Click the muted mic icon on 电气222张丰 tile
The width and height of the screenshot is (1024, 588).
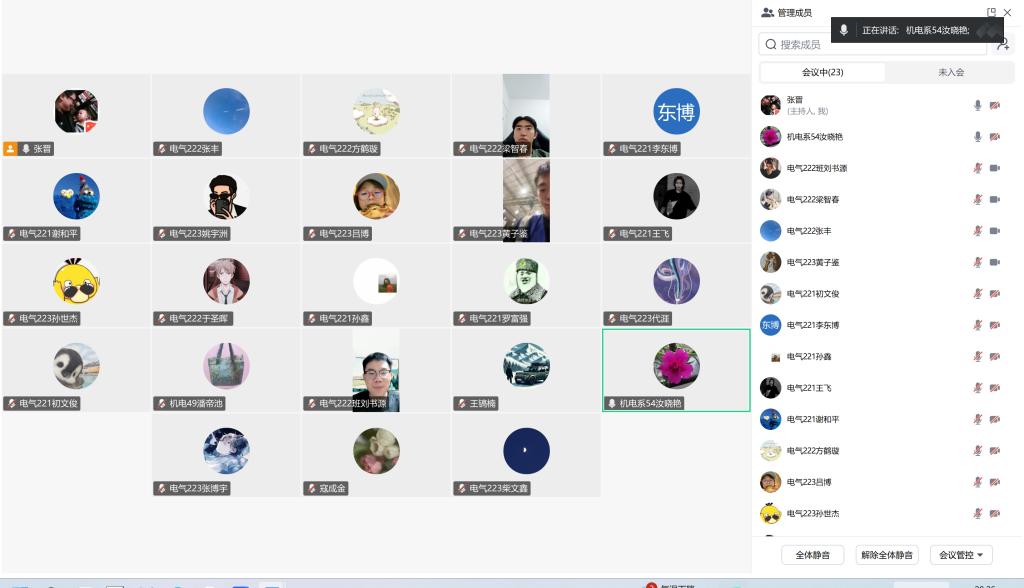[161, 149]
